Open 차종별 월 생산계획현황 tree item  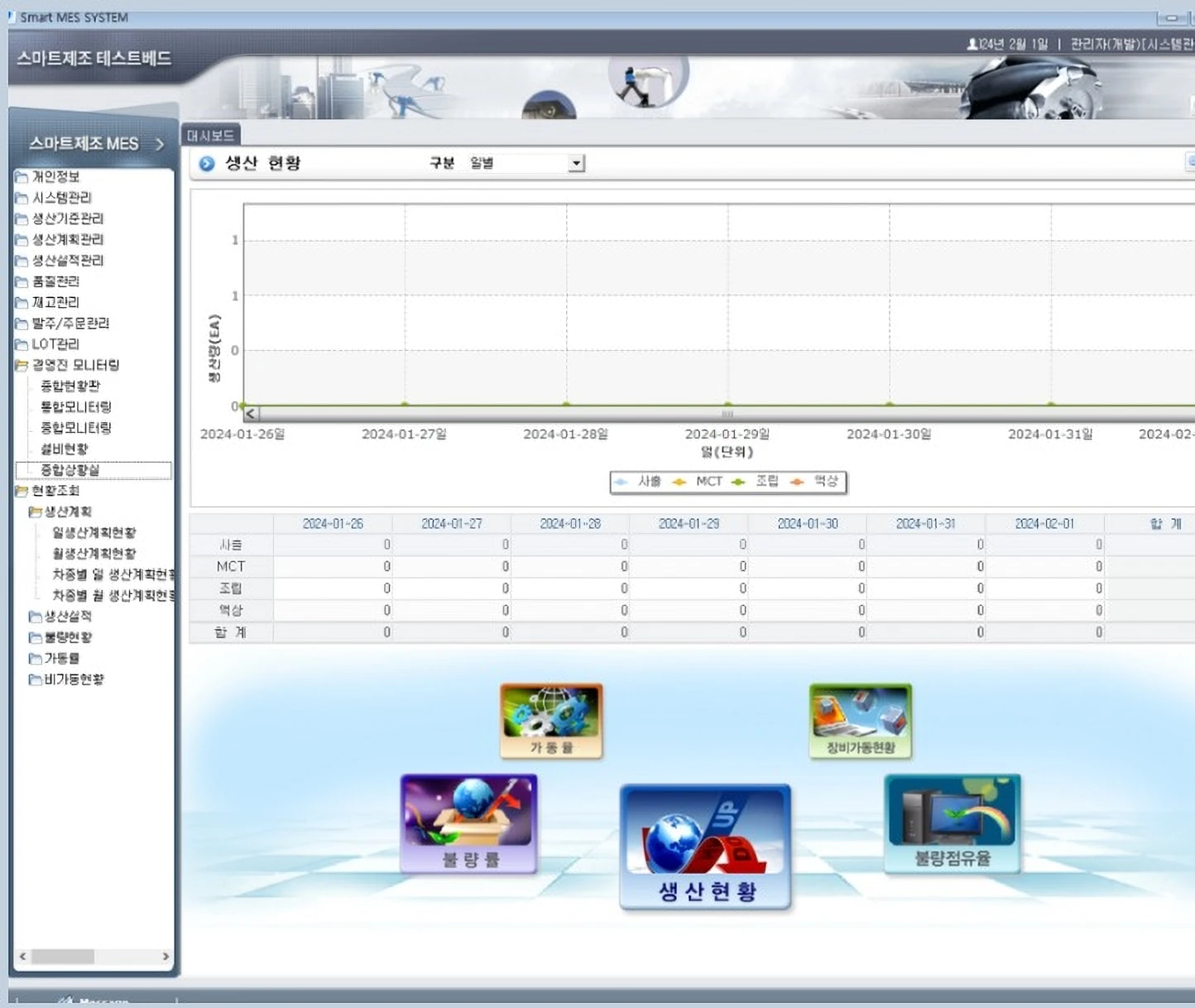[x=114, y=596]
